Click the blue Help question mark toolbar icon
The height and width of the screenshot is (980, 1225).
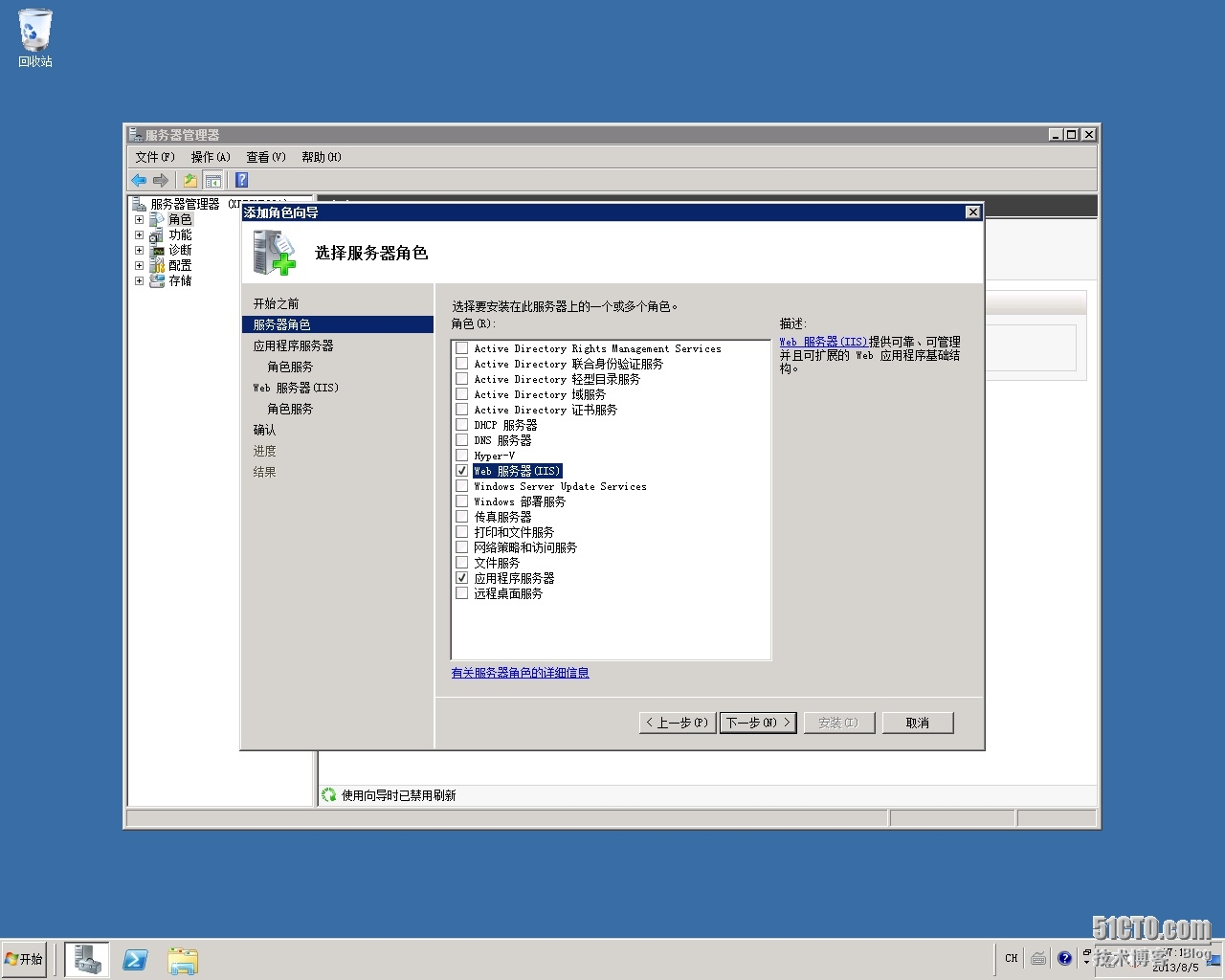242,180
